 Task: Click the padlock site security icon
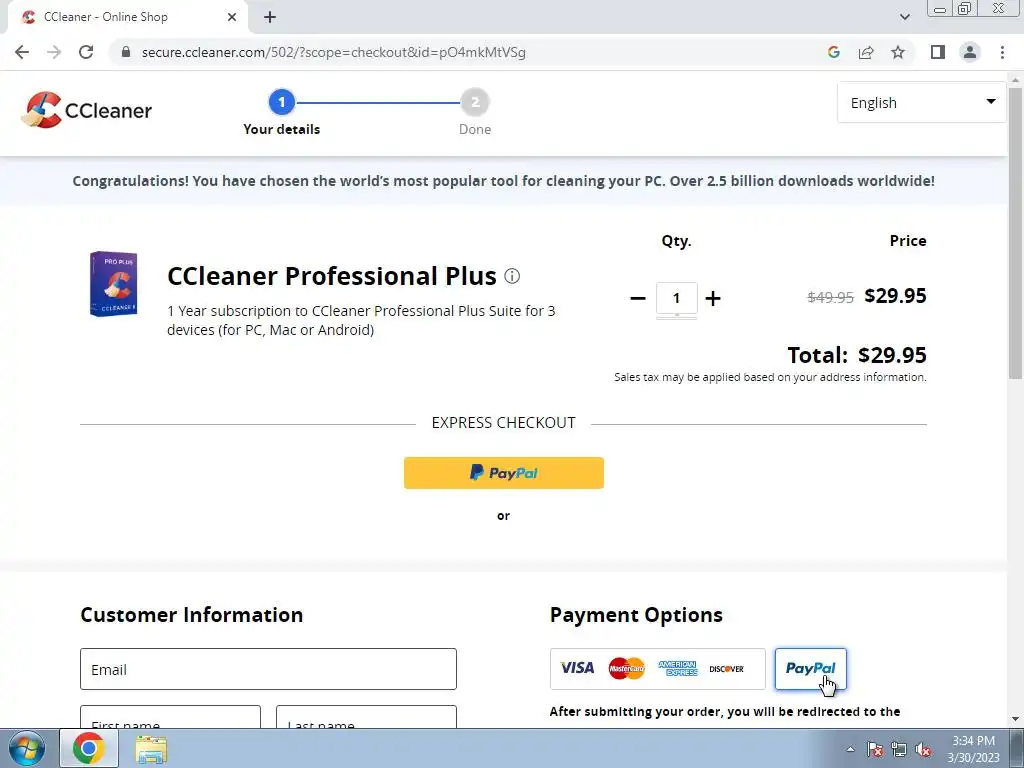[126, 52]
